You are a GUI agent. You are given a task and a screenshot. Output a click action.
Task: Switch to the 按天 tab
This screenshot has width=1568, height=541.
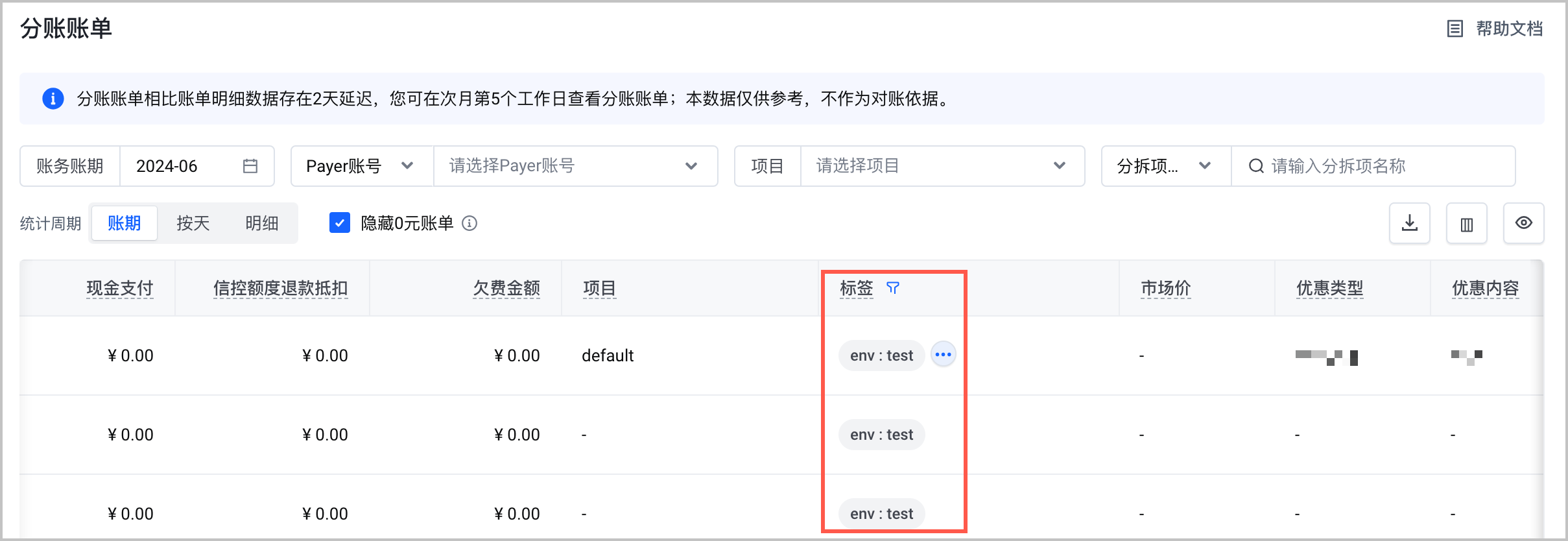coord(193,223)
